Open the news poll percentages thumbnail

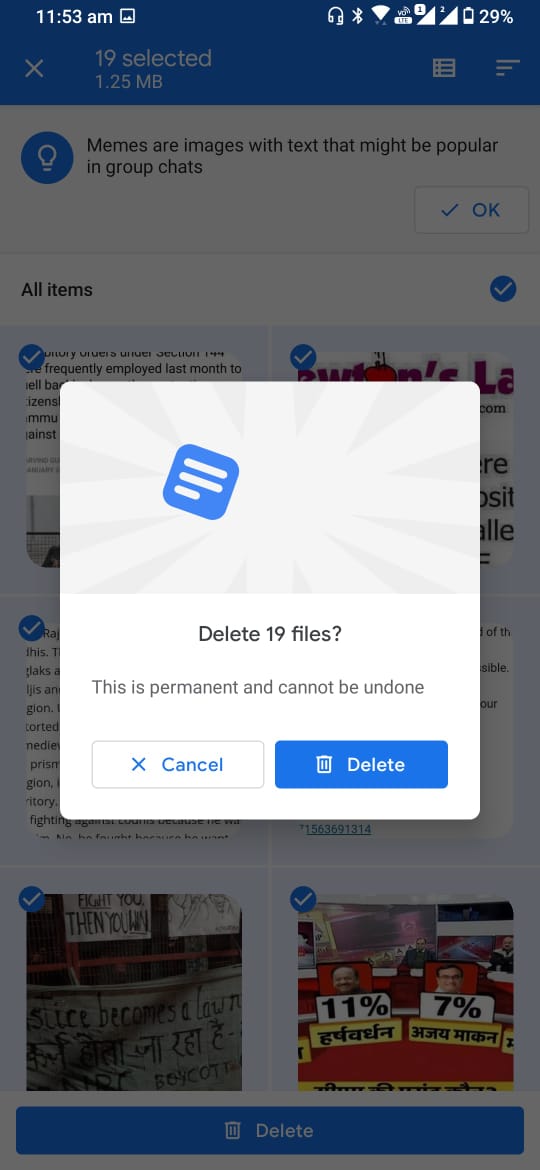click(x=406, y=992)
